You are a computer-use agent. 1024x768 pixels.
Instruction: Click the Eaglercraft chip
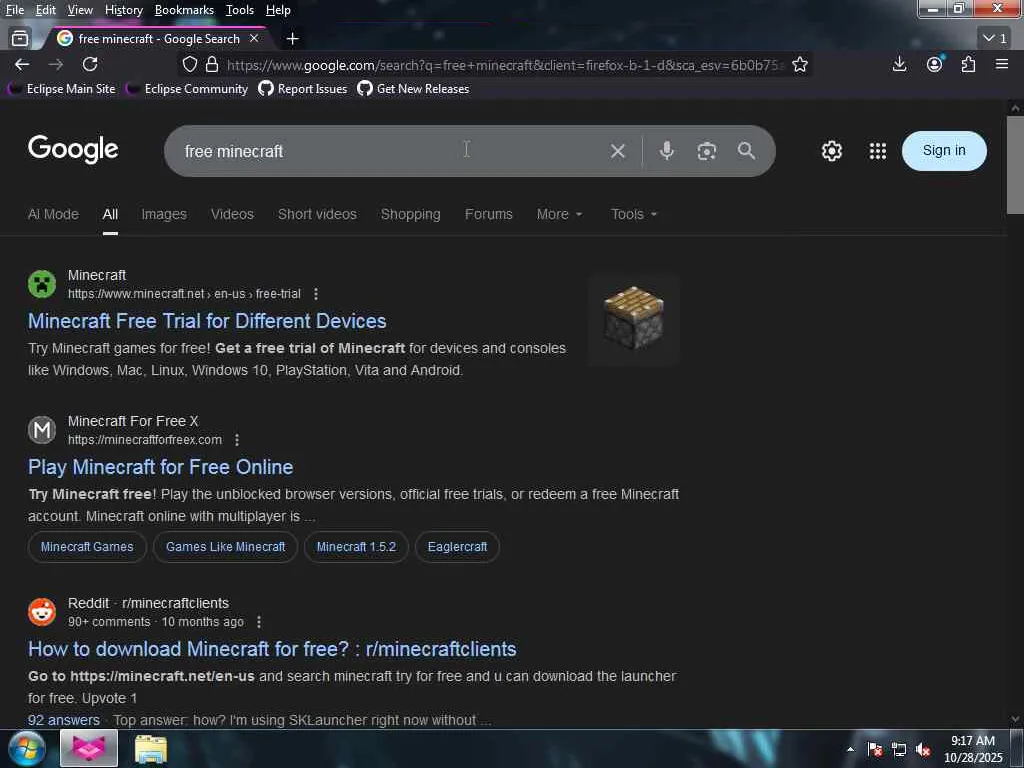click(x=457, y=547)
